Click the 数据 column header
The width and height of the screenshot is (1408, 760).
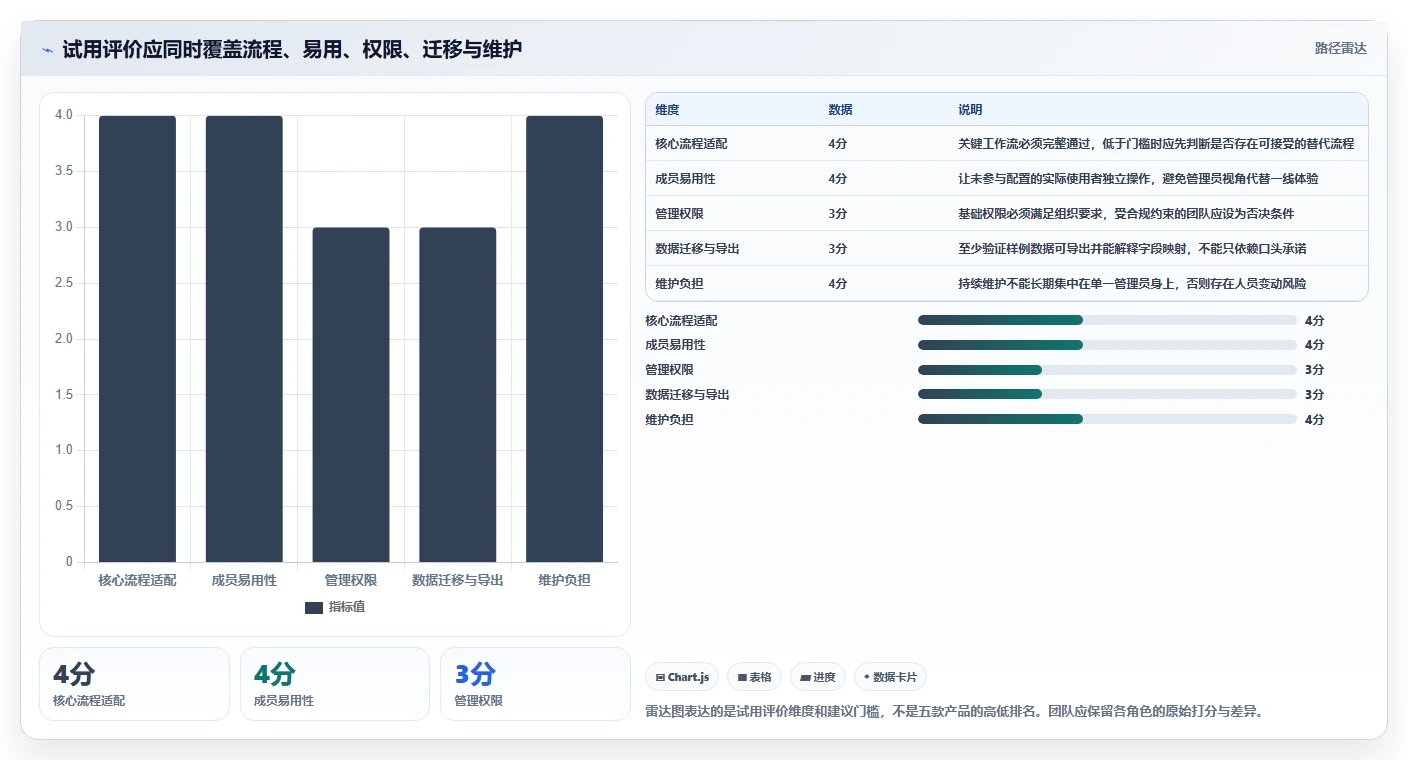(x=840, y=110)
